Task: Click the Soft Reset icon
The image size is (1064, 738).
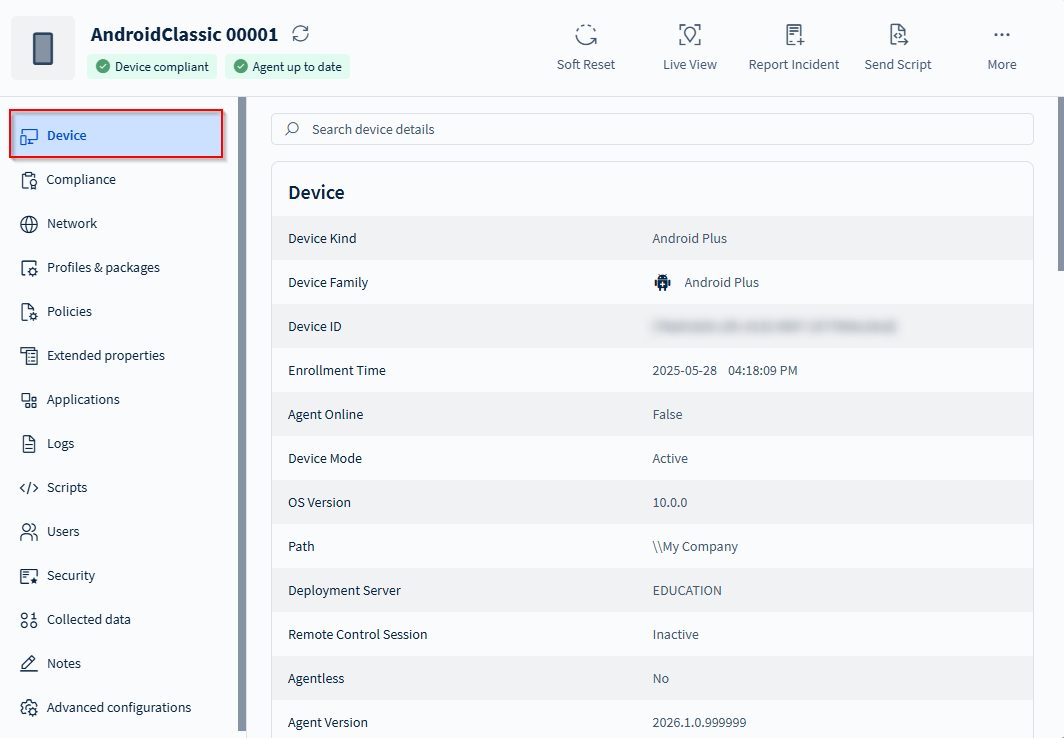Action: (x=586, y=36)
